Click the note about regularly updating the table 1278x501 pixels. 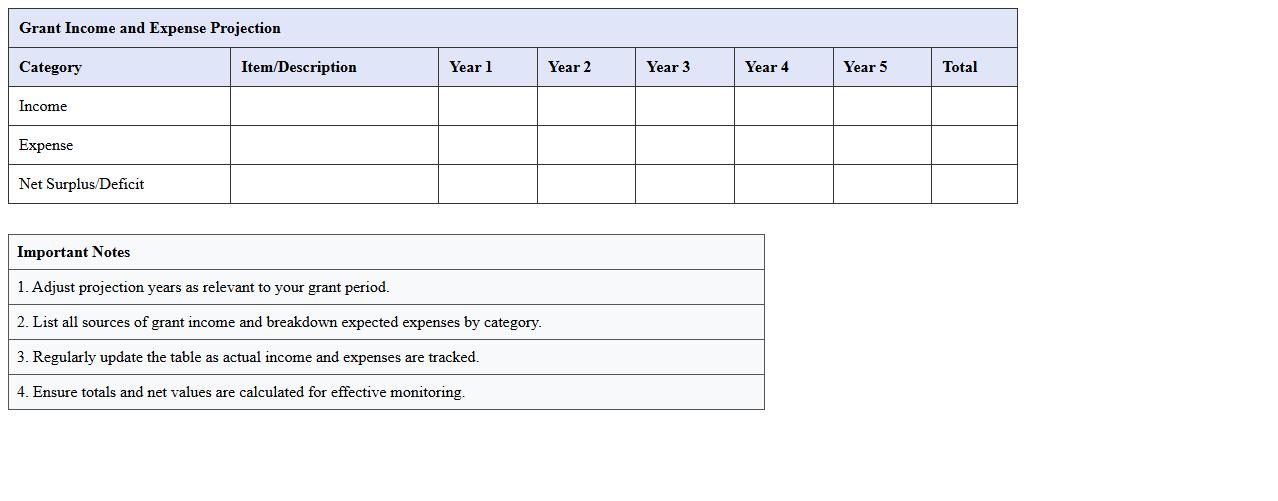248,357
